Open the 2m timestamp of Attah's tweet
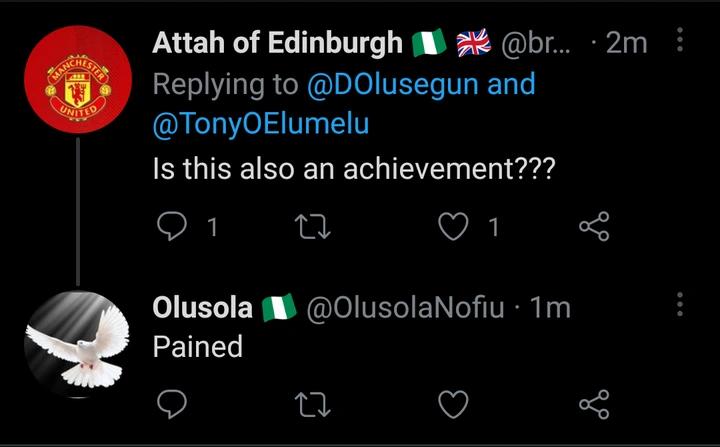 tap(628, 43)
